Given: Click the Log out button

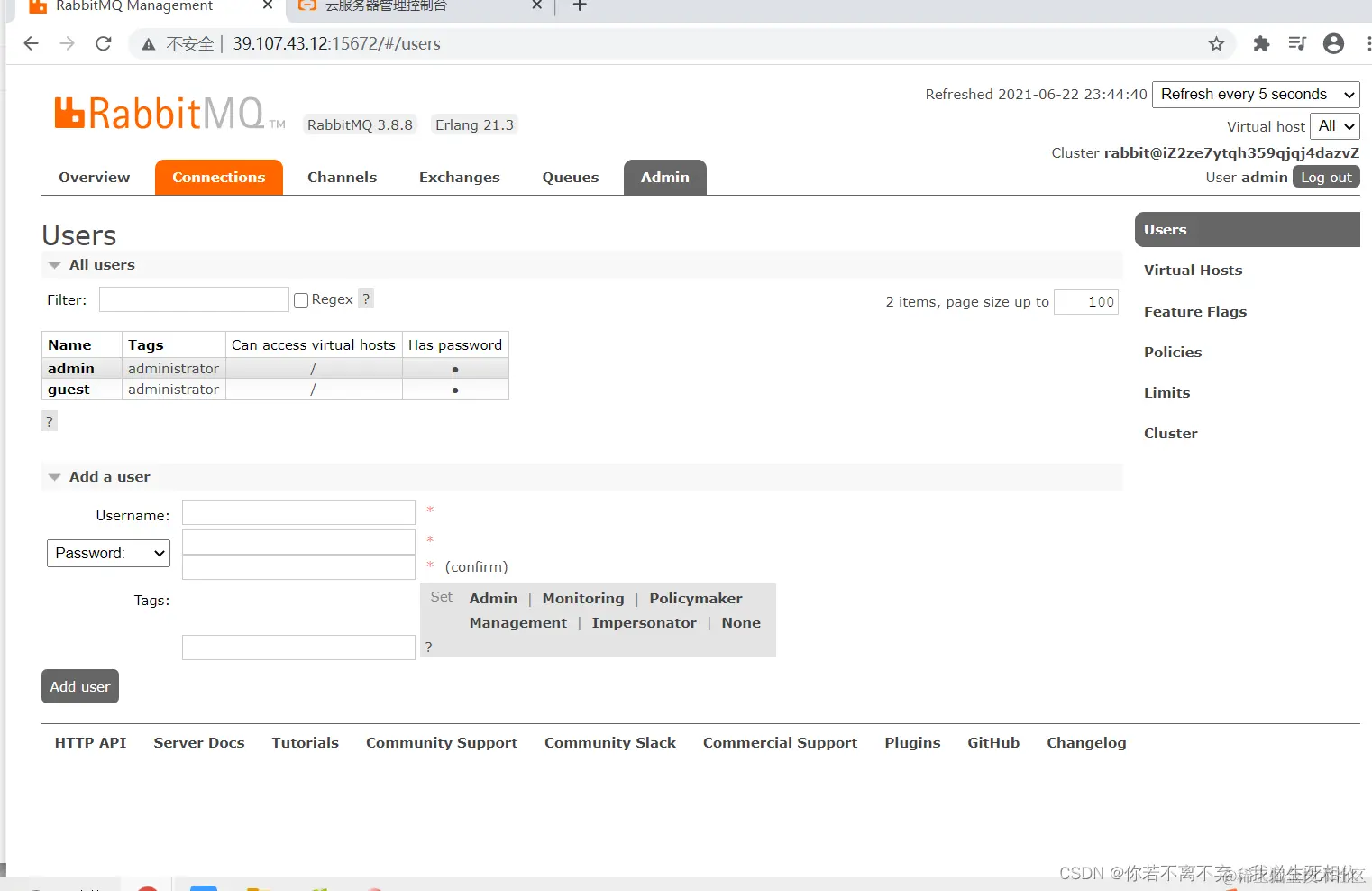Looking at the screenshot, I should (1326, 178).
